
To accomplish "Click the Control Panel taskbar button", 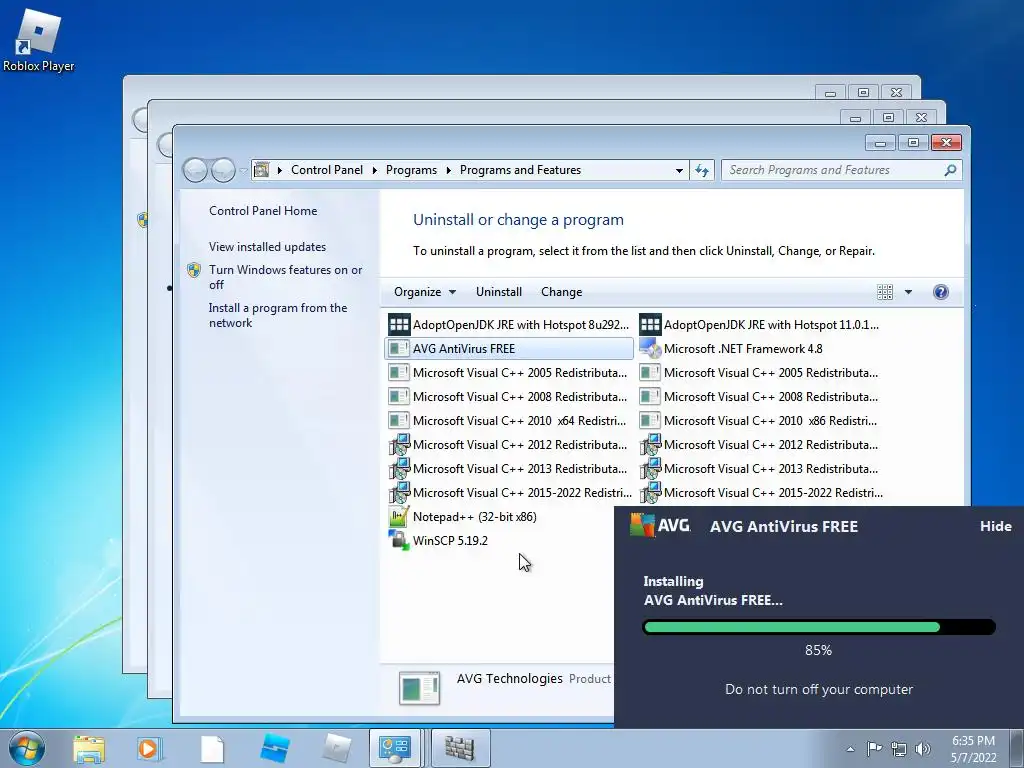I will click(x=395, y=748).
